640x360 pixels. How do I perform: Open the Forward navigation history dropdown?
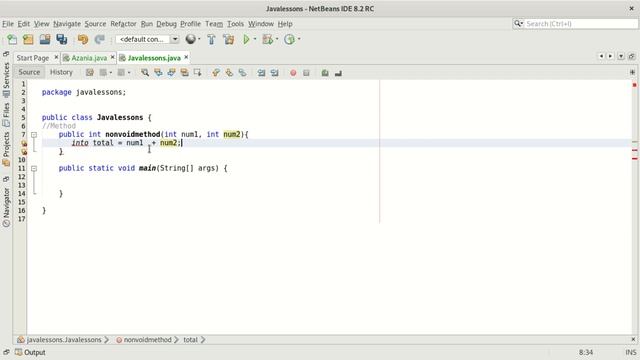coord(129,73)
